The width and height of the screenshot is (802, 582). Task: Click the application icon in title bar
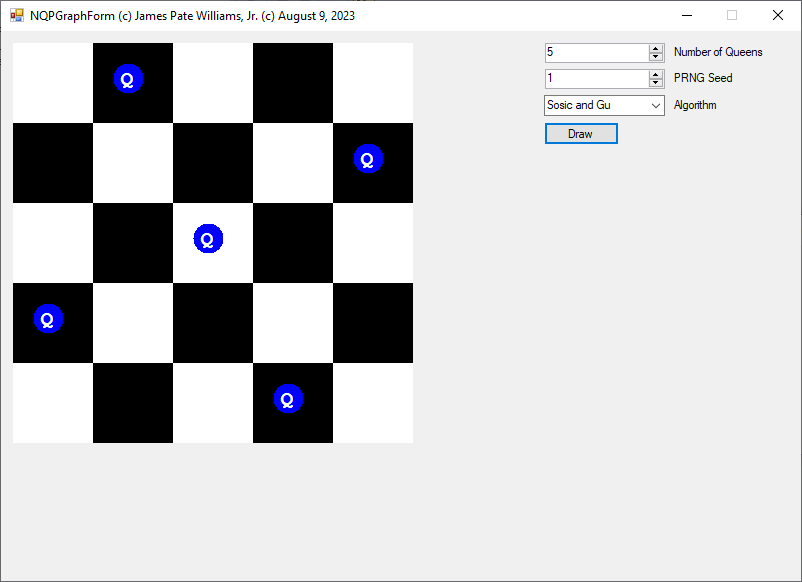coord(16,15)
